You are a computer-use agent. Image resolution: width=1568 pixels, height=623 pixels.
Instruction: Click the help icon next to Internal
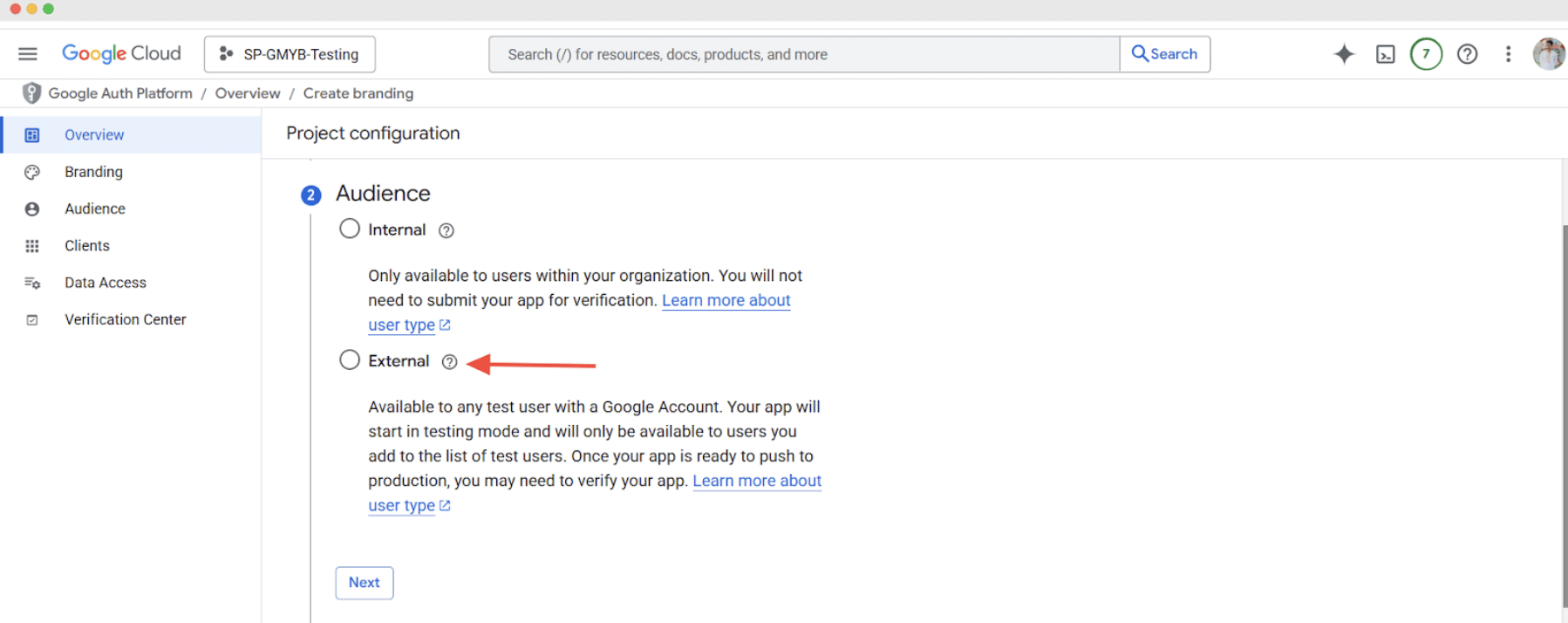[x=447, y=230]
